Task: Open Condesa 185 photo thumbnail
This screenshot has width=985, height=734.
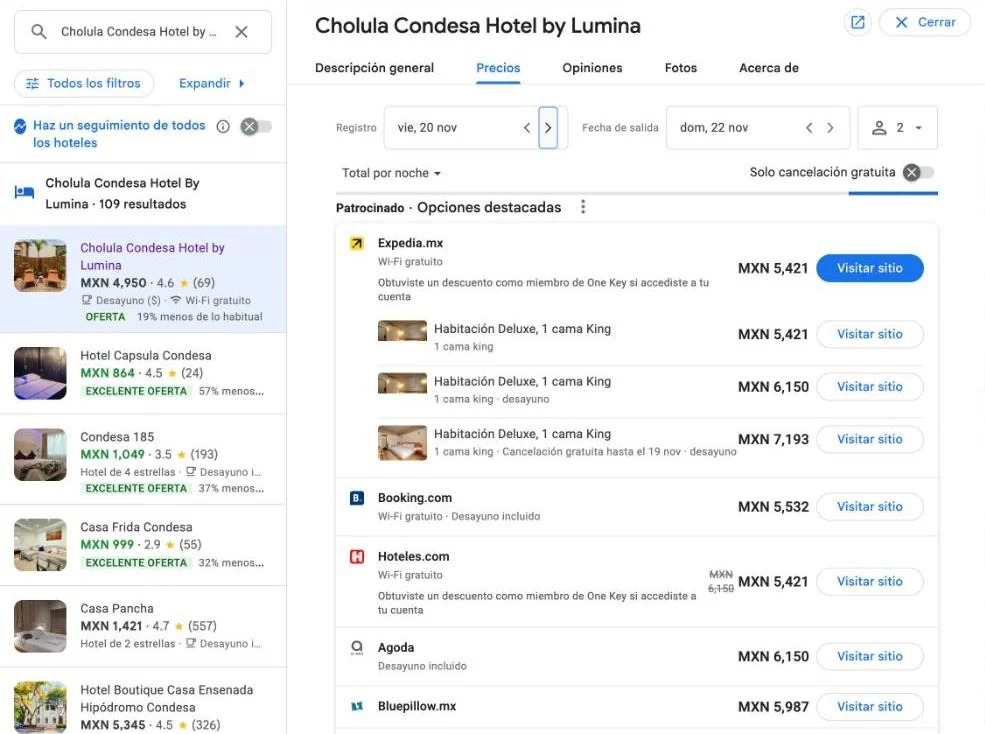Action: 40,454
